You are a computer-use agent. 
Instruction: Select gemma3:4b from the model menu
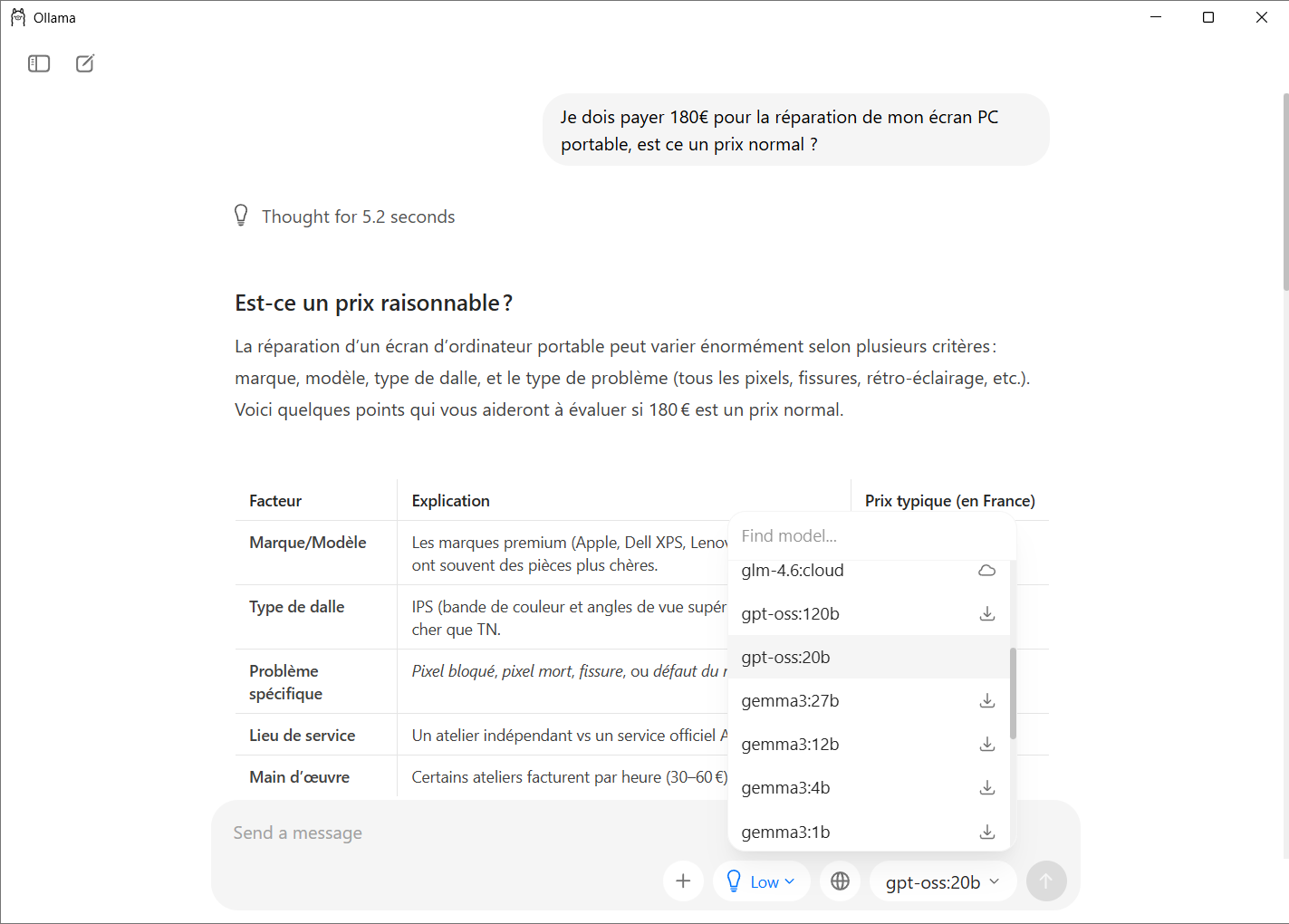click(785, 787)
